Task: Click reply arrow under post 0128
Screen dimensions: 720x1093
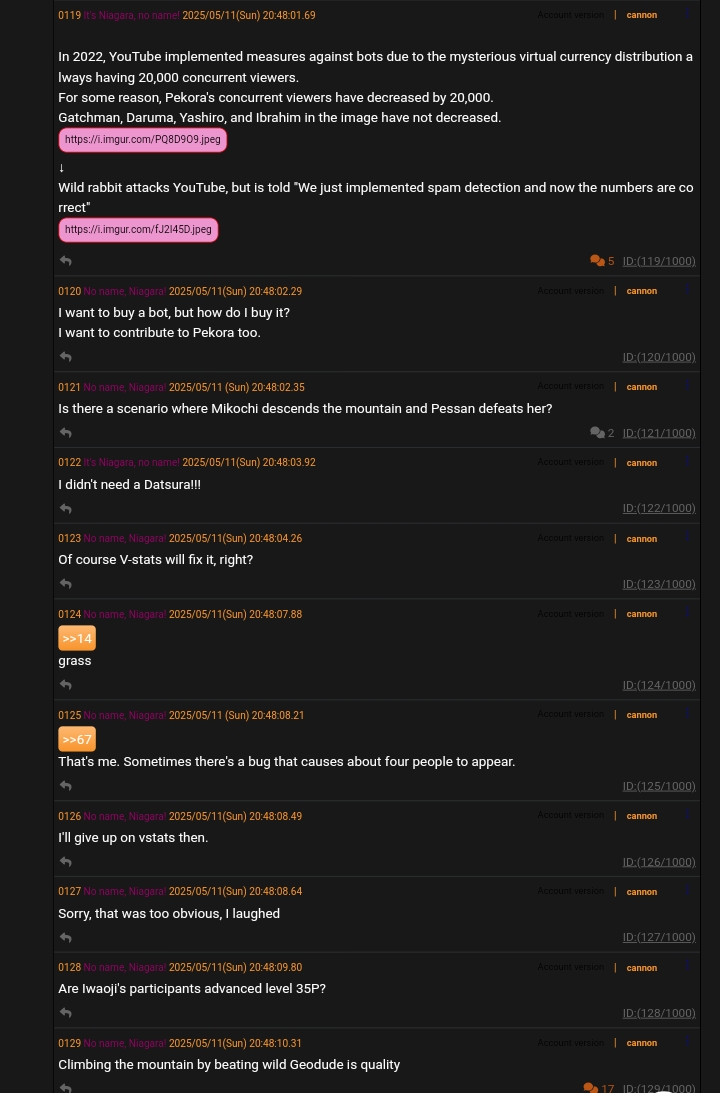Action: tap(66, 1013)
